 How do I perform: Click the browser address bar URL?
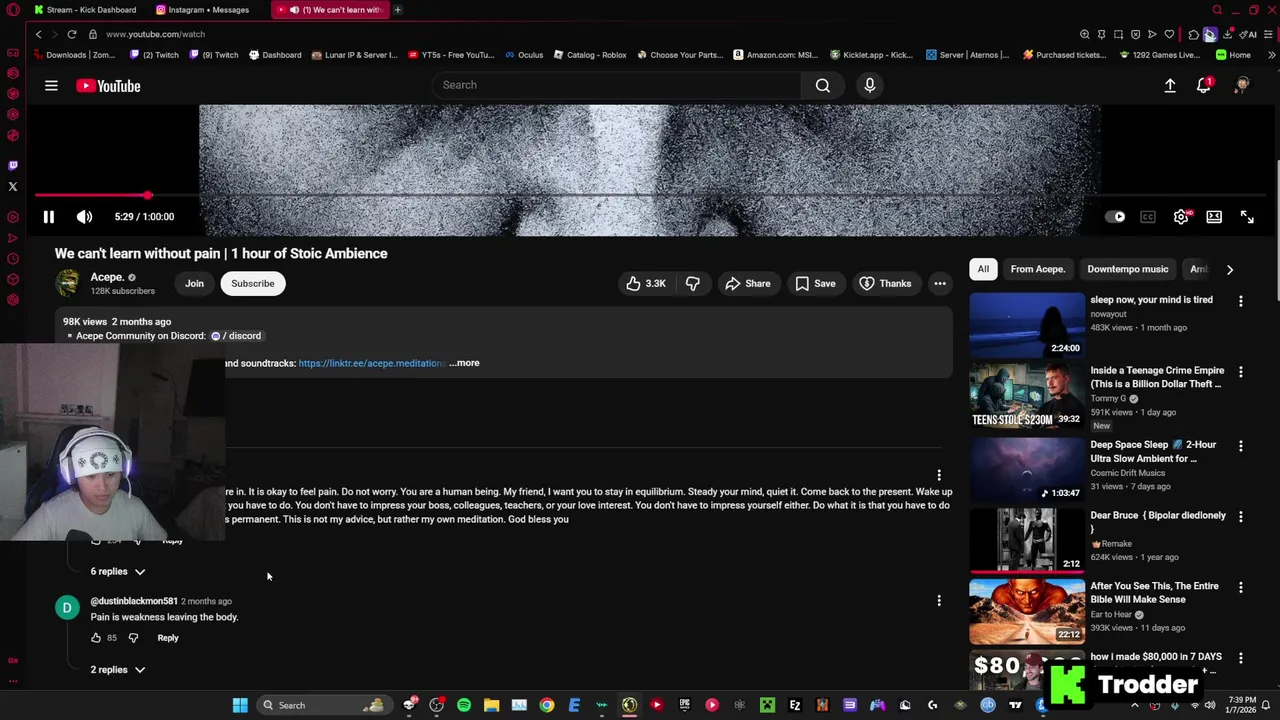click(155, 34)
